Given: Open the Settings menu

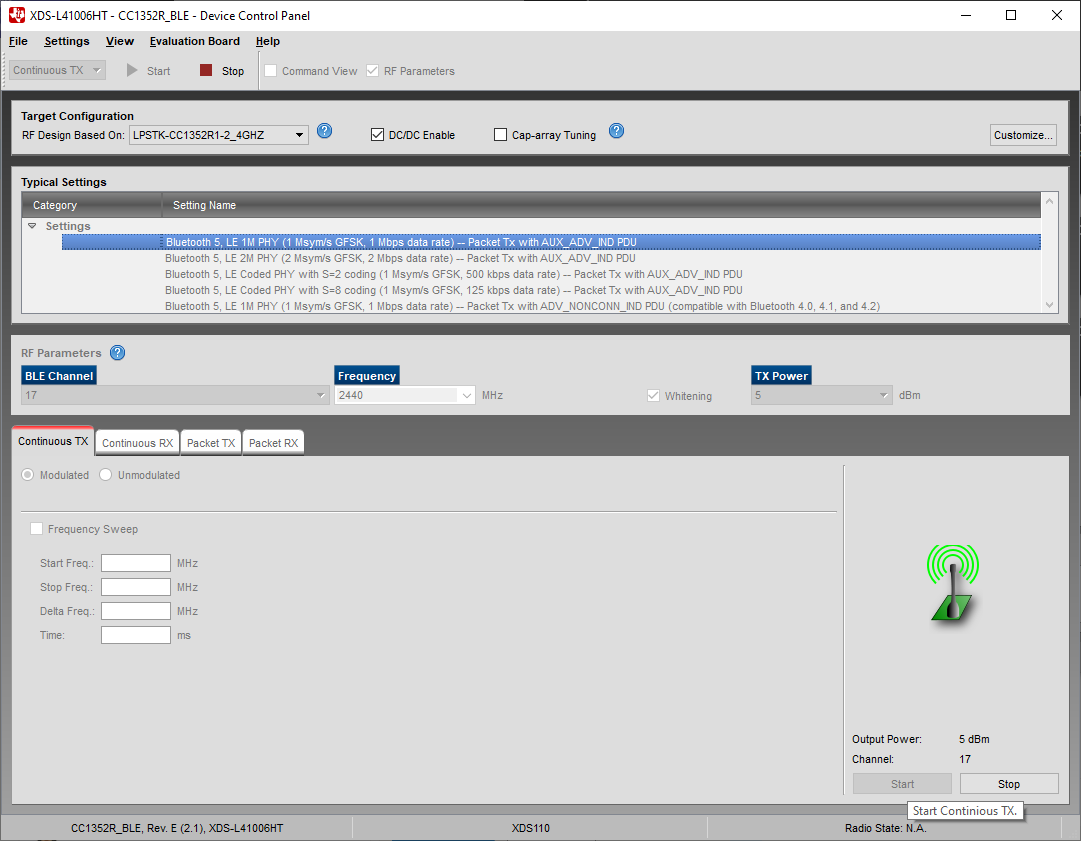Looking at the screenshot, I should pyautogui.click(x=67, y=41).
